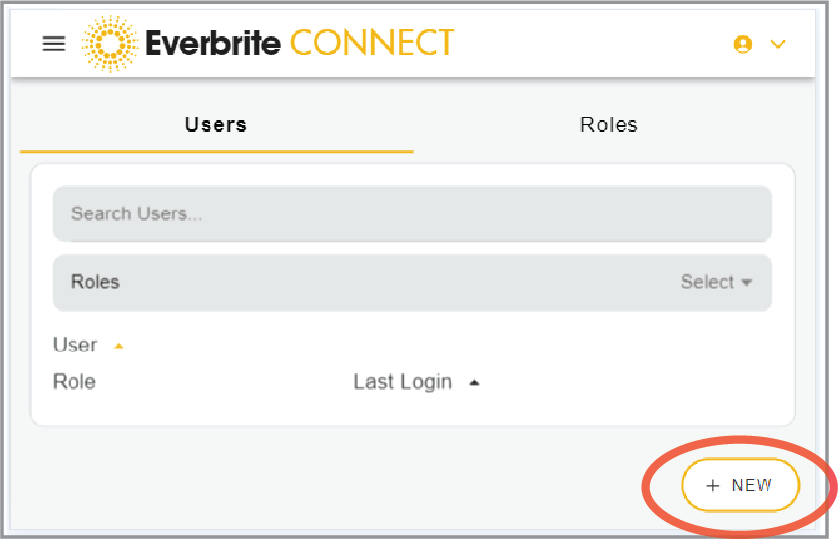The image size is (838, 542).
Task: Click the Roles label in the filter box
Action: coord(95,282)
